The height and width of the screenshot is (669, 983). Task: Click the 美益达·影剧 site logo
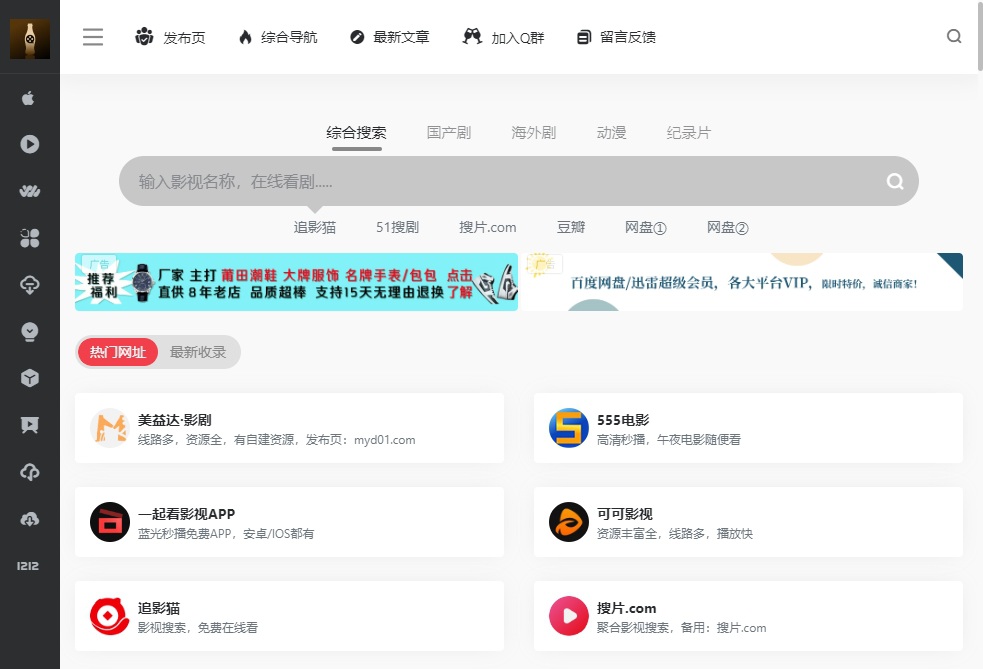point(110,428)
